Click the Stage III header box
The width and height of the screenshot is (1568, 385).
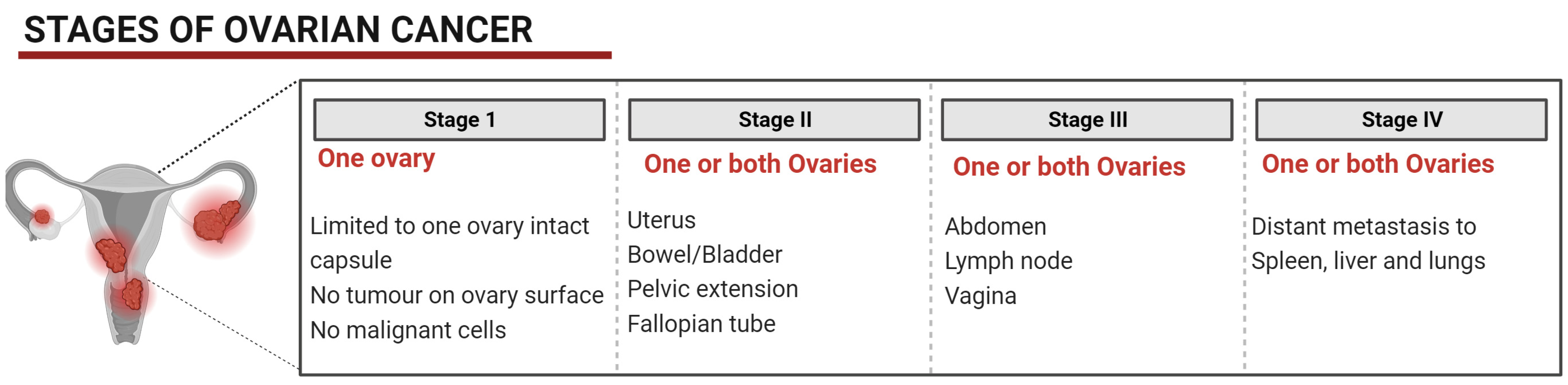pyautogui.click(x=1087, y=120)
